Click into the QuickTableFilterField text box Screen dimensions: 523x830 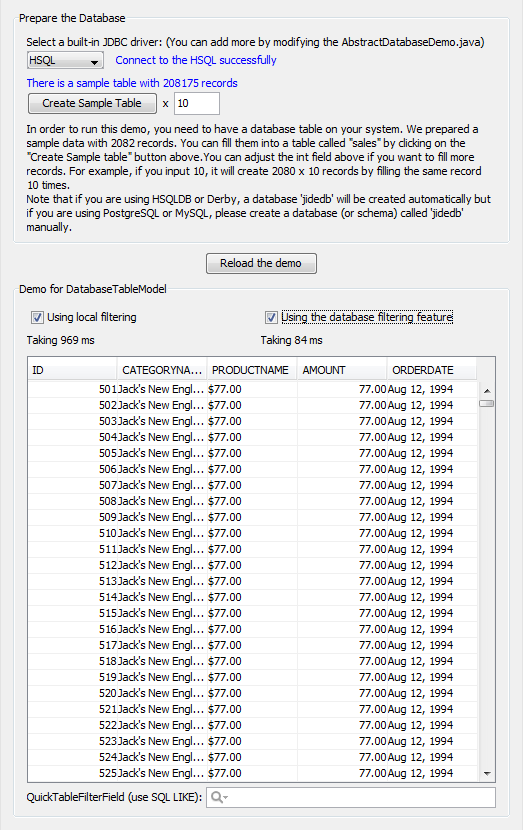350,798
